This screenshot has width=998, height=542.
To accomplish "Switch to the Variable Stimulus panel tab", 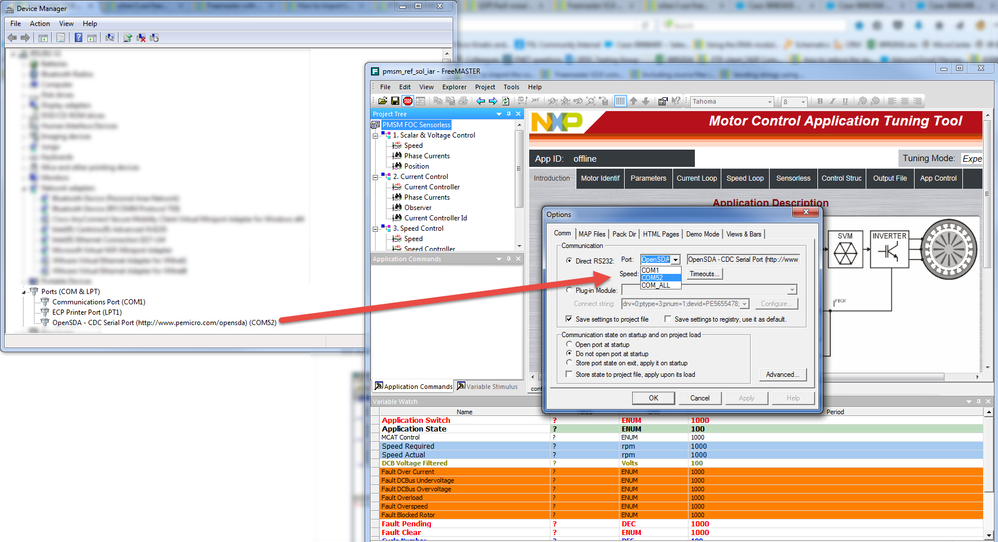I will click(x=487, y=386).
